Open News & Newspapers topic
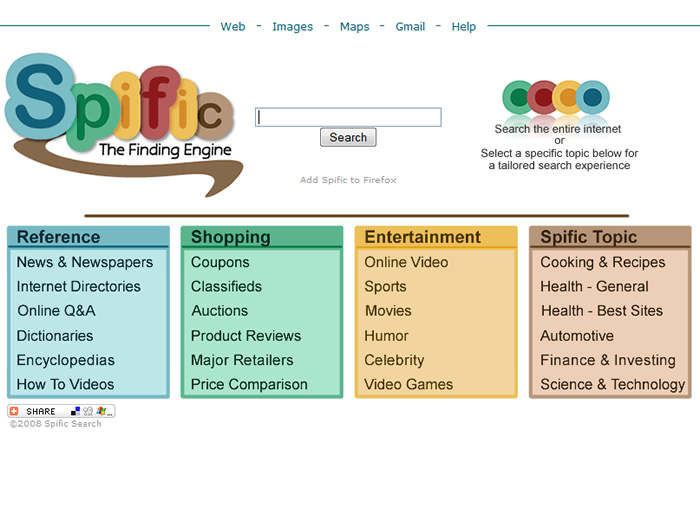This screenshot has height=525, width=700. point(85,262)
